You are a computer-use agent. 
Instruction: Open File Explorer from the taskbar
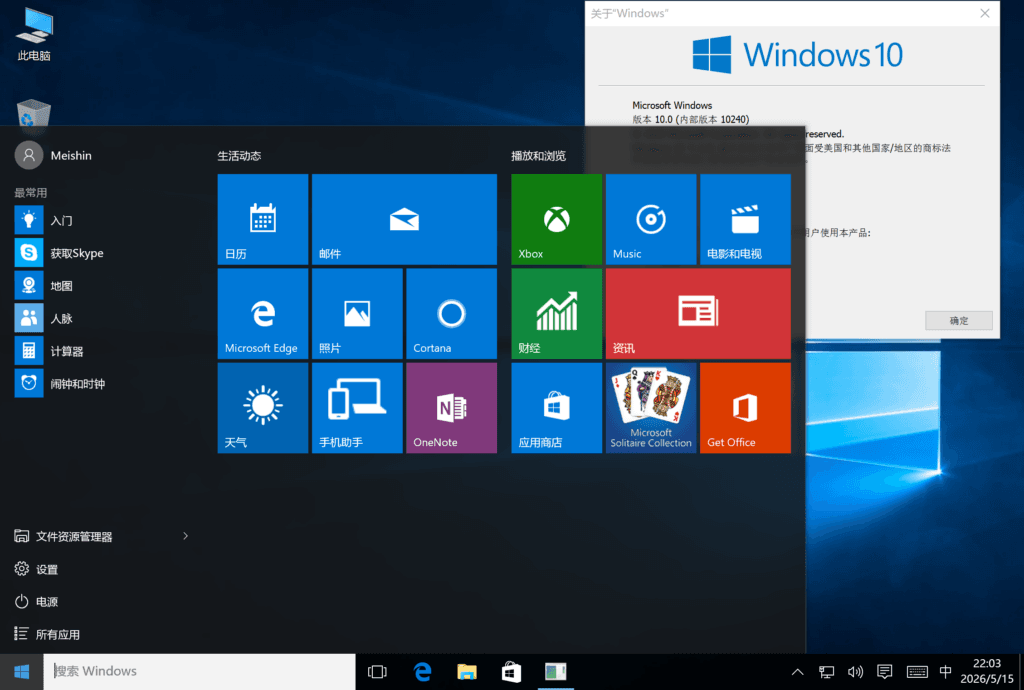[467, 672]
